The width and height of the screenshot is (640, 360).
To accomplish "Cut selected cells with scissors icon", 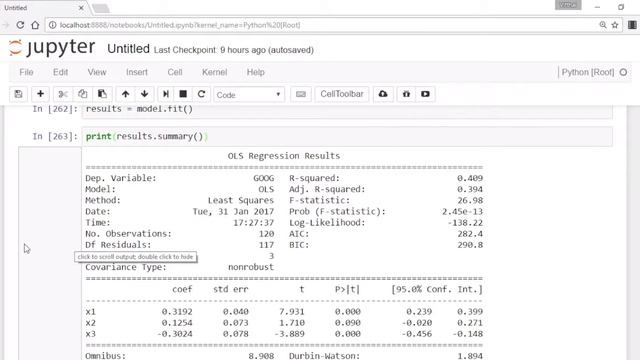I will point(63,94).
